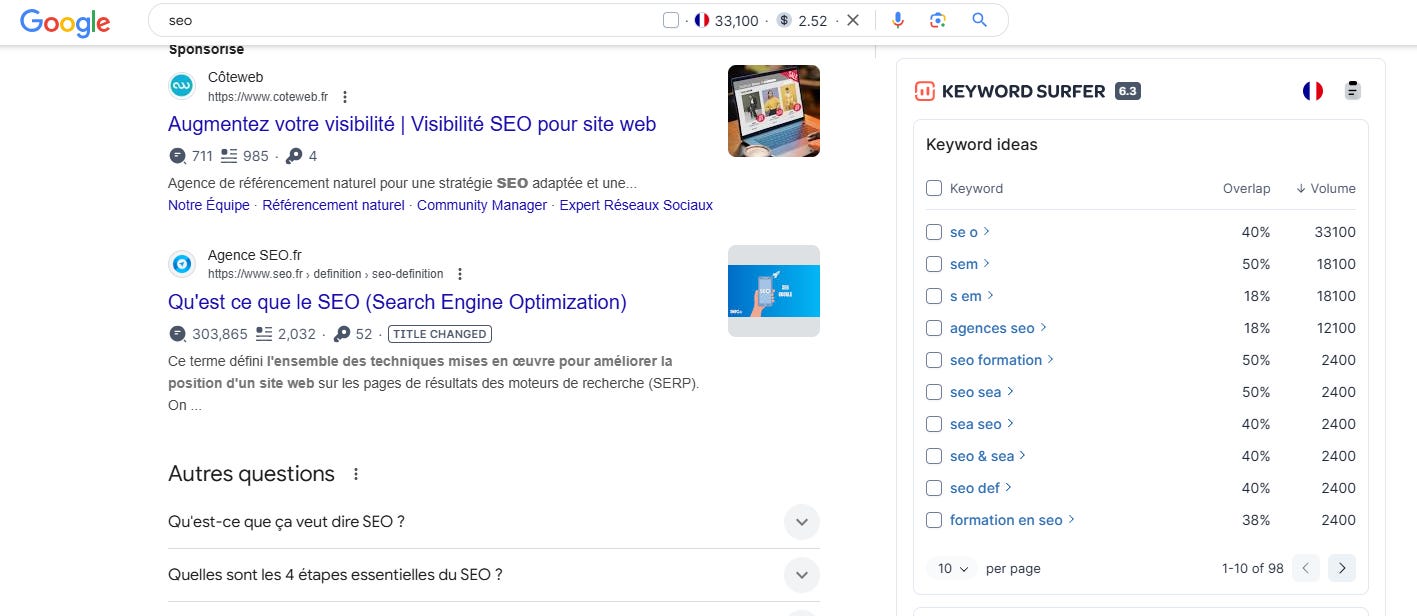This screenshot has width=1417, height=616.
Task: Click the Overlap column header
Action: click(1246, 188)
